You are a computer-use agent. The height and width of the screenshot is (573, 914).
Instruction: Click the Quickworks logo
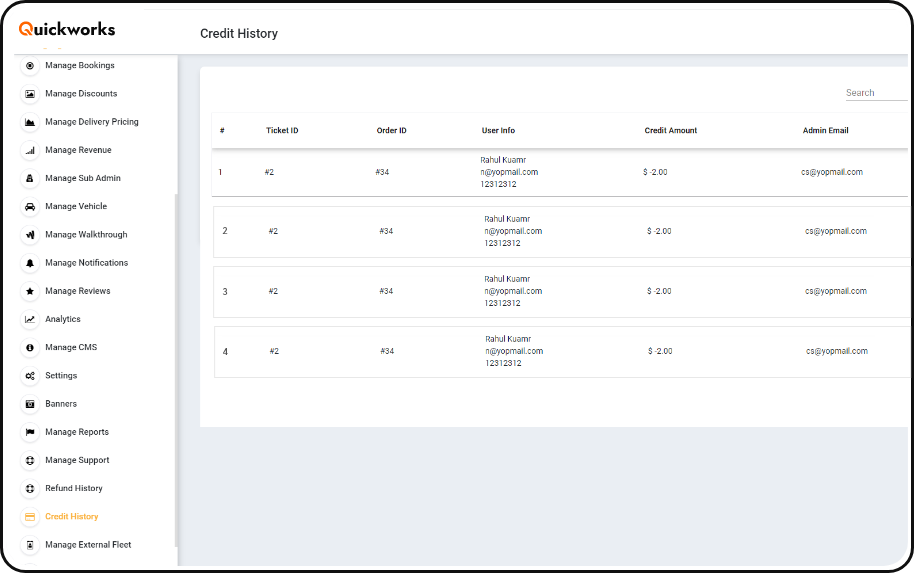pos(67,29)
